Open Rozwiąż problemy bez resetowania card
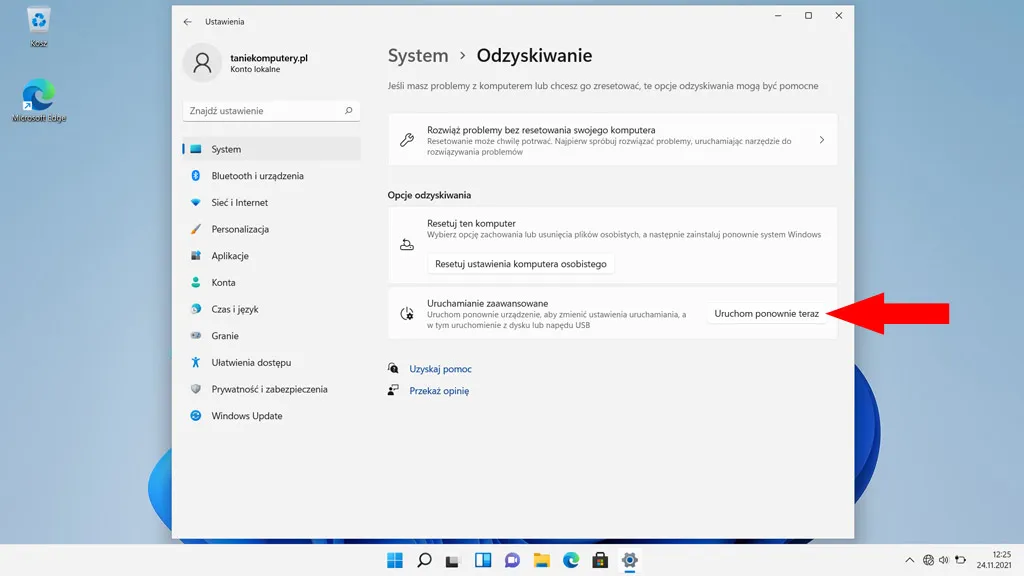The width and height of the screenshot is (1024, 576). [613, 140]
